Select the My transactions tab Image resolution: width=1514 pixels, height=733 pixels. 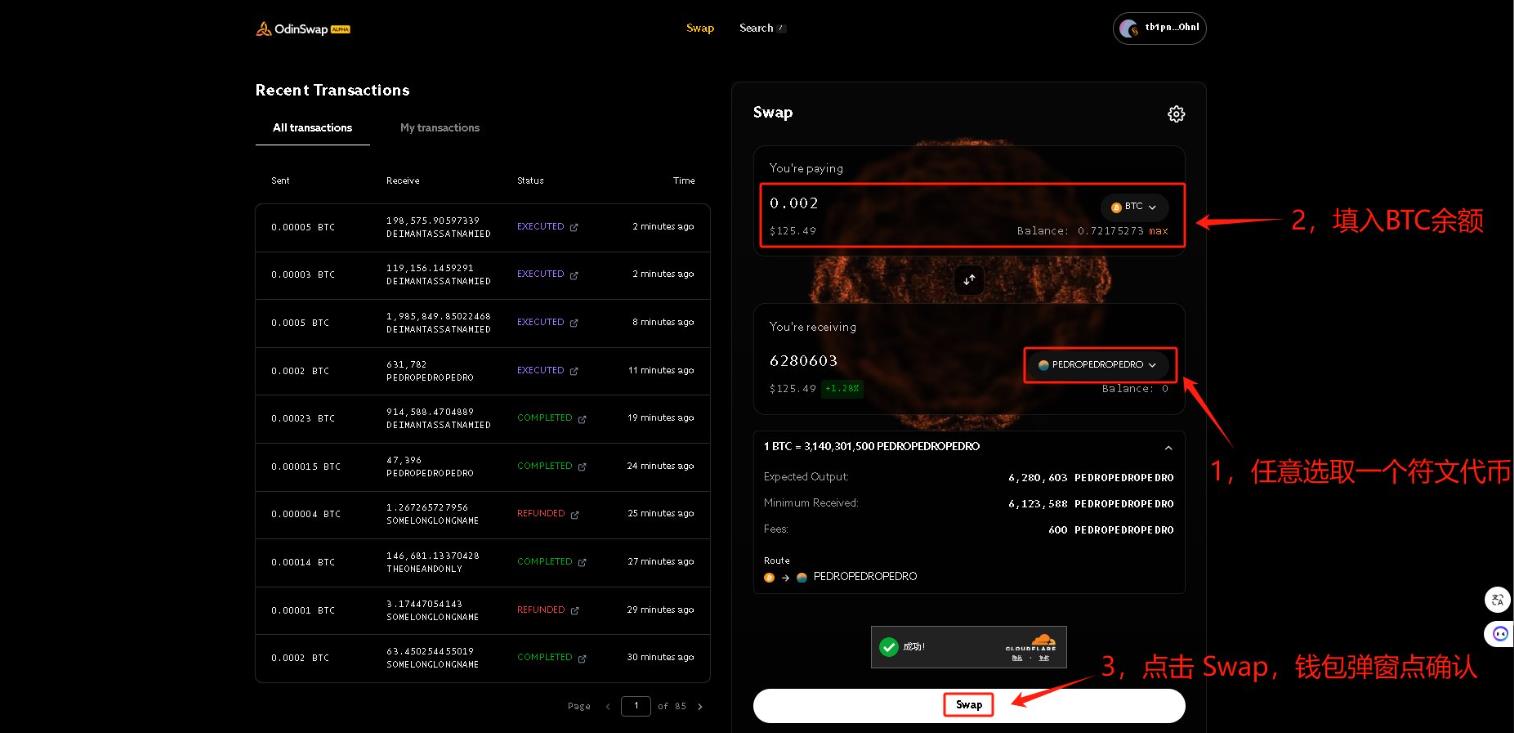[x=440, y=128]
